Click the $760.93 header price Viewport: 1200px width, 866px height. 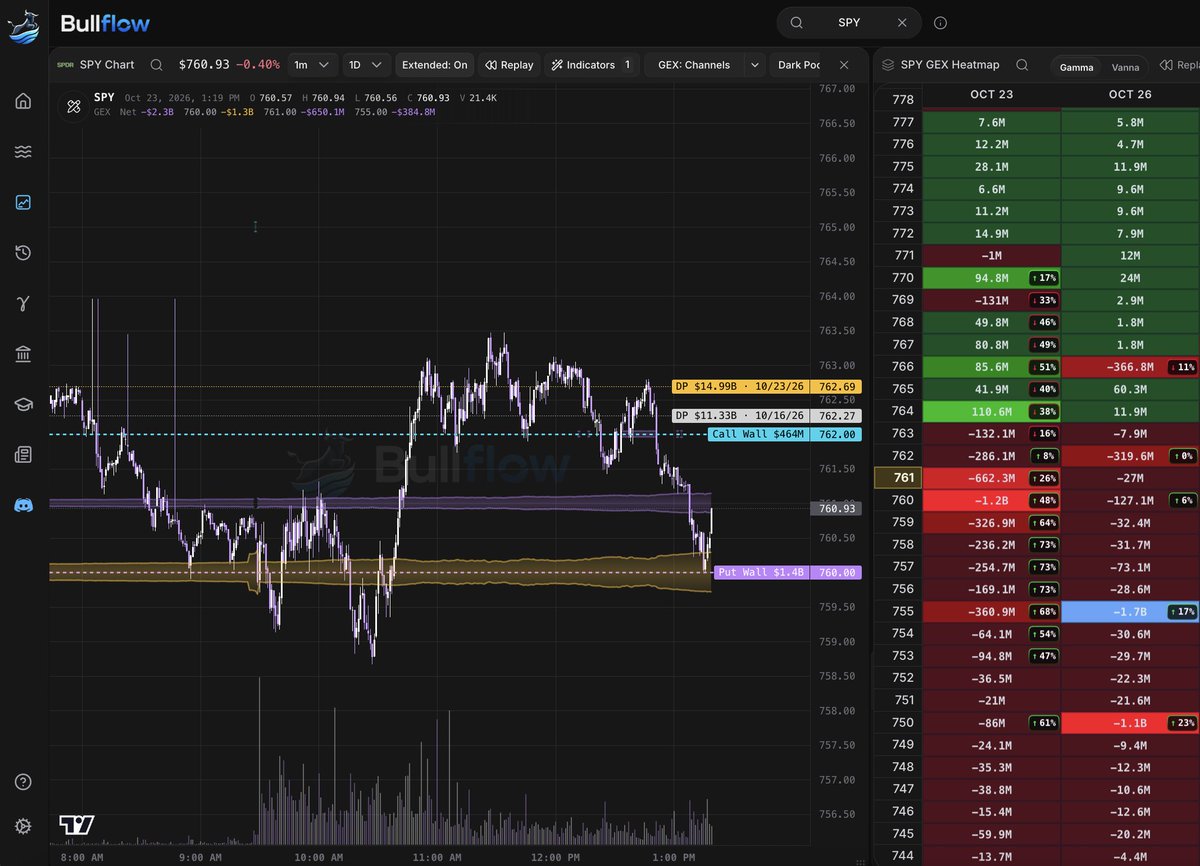pyautogui.click(x=204, y=65)
